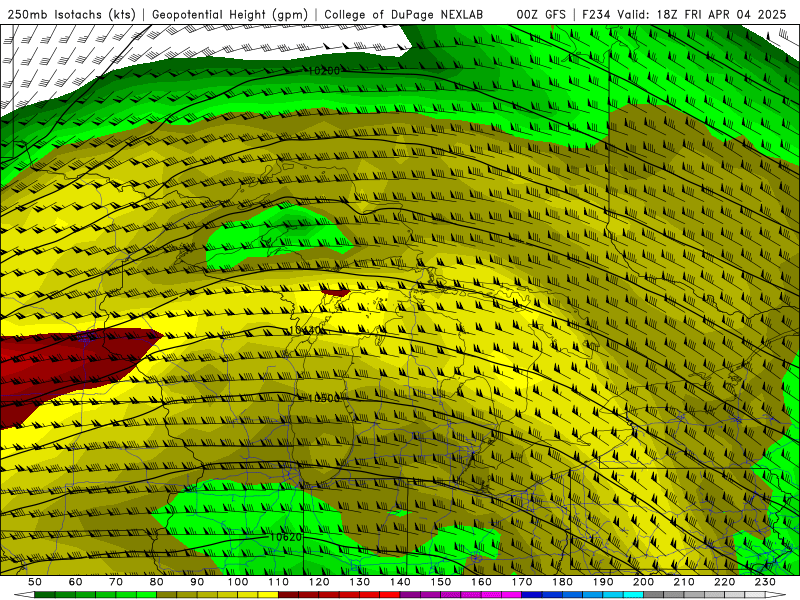This screenshot has width=800, height=600.
Task: Click the small maroon jet-max patch mid-map
Action: point(336,292)
